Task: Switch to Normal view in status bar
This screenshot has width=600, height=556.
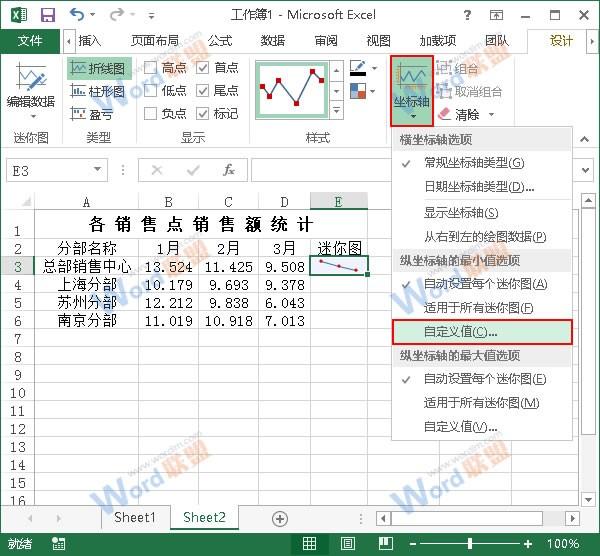Action: [309, 543]
